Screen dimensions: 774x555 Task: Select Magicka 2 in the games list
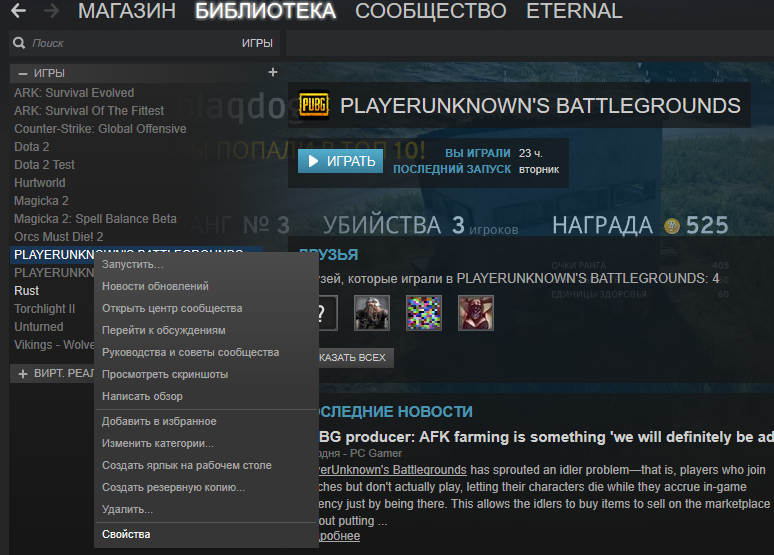pos(41,201)
